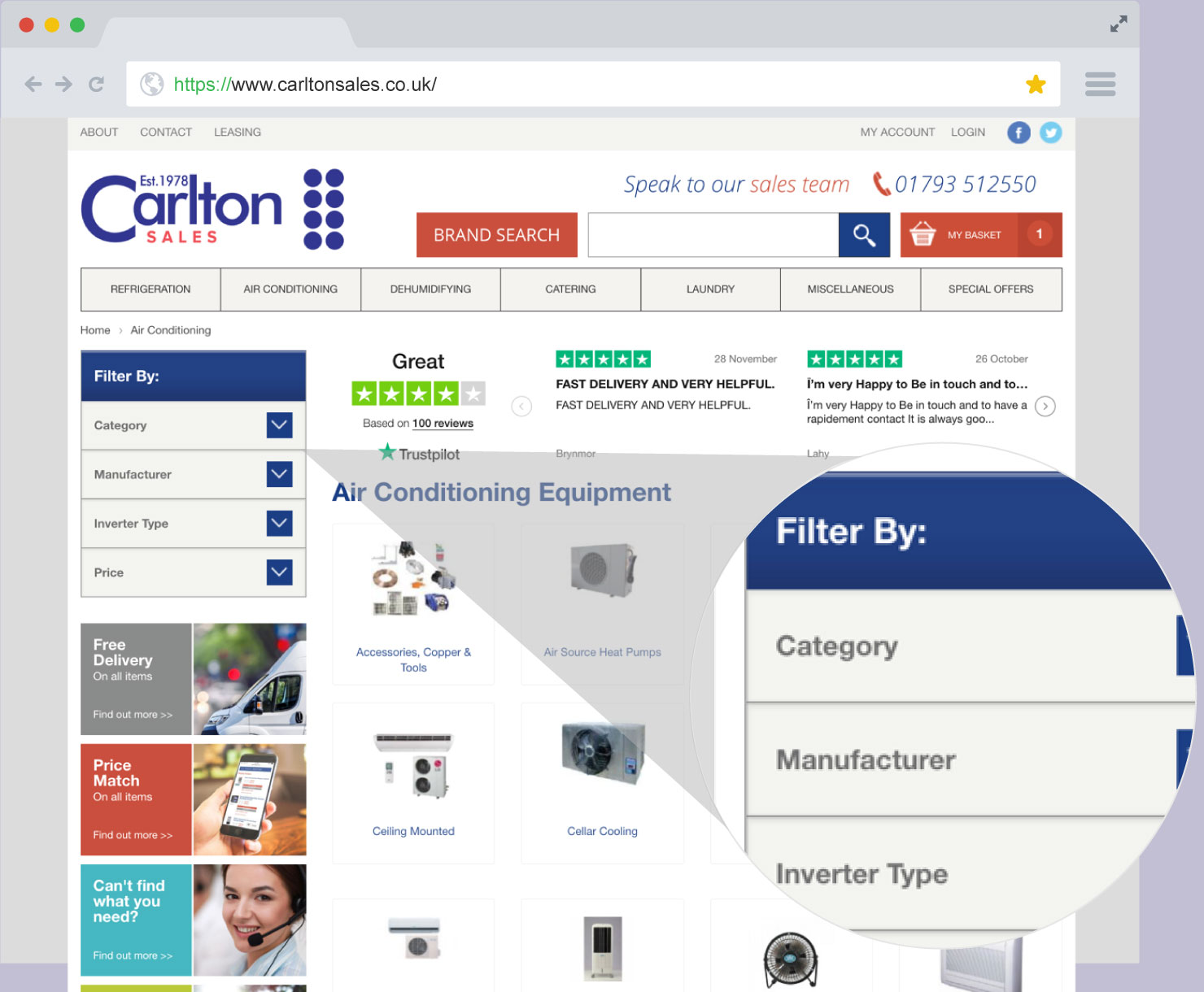Click the bookmark star in address bar
The image size is (1204, 992).
pyautogui.click(x=1036, y=84)
